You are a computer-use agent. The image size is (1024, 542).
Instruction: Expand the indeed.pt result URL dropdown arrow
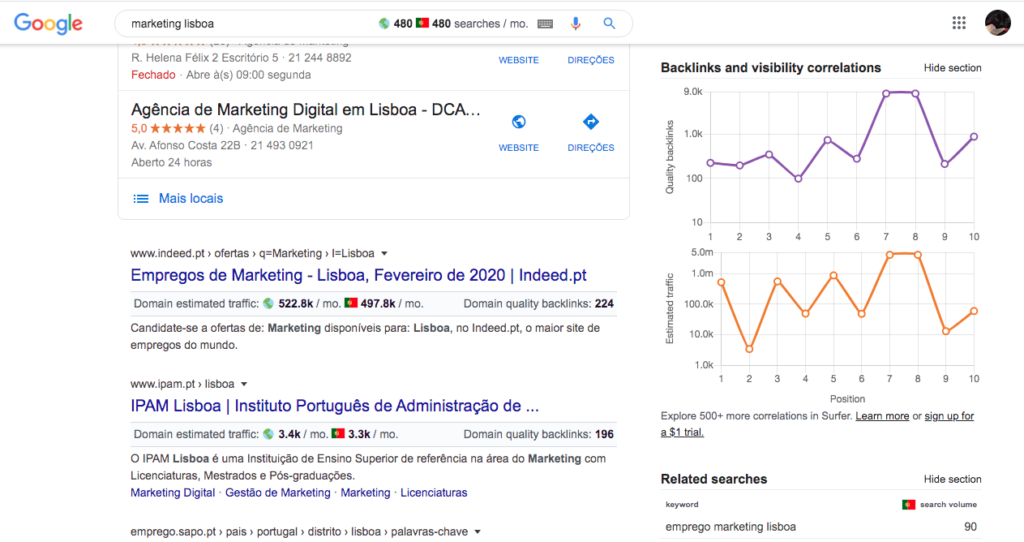(384, 254)
